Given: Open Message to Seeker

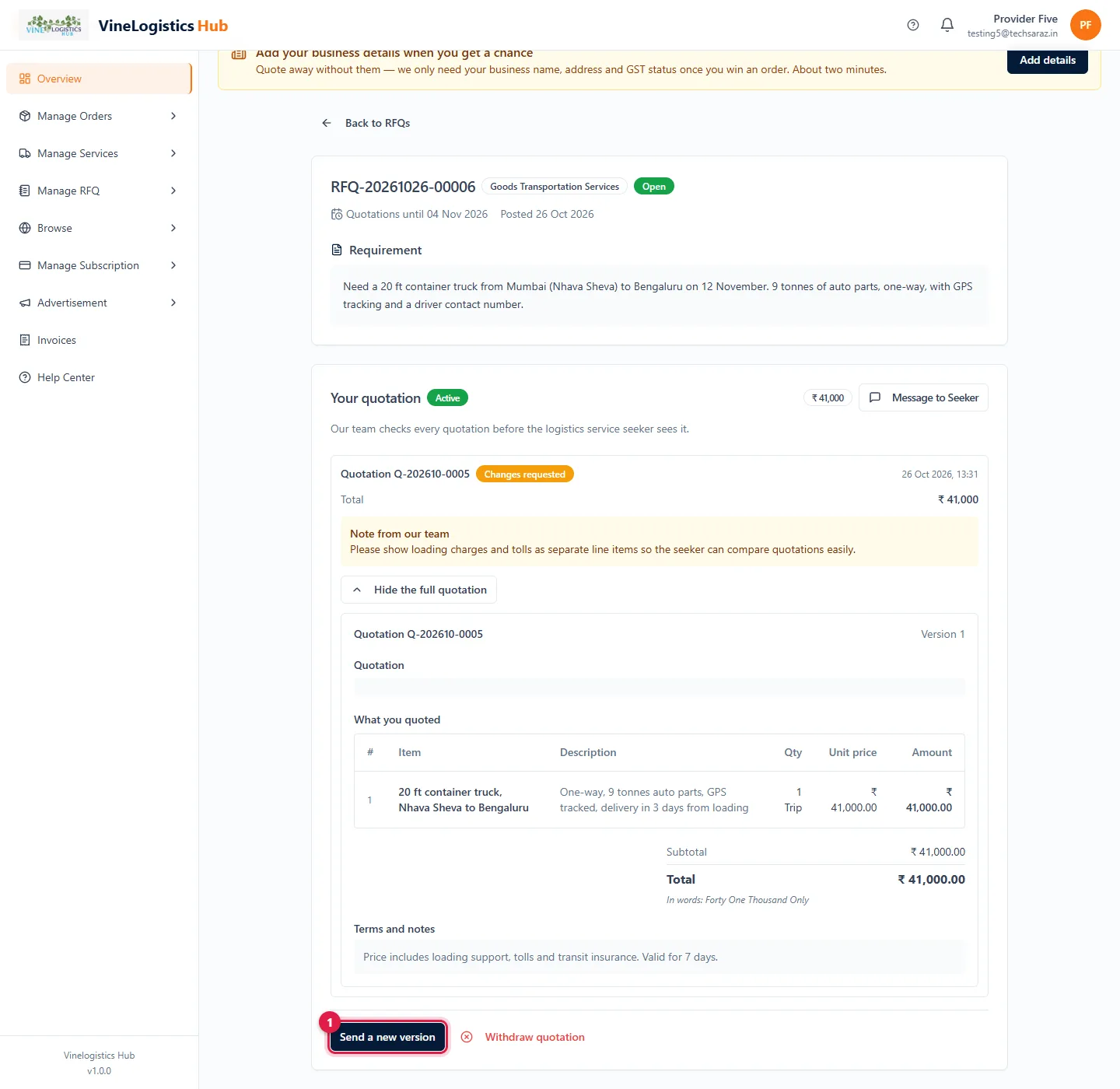Looking at the screenshot, I should pyautogui.click(x=923, y=397).
